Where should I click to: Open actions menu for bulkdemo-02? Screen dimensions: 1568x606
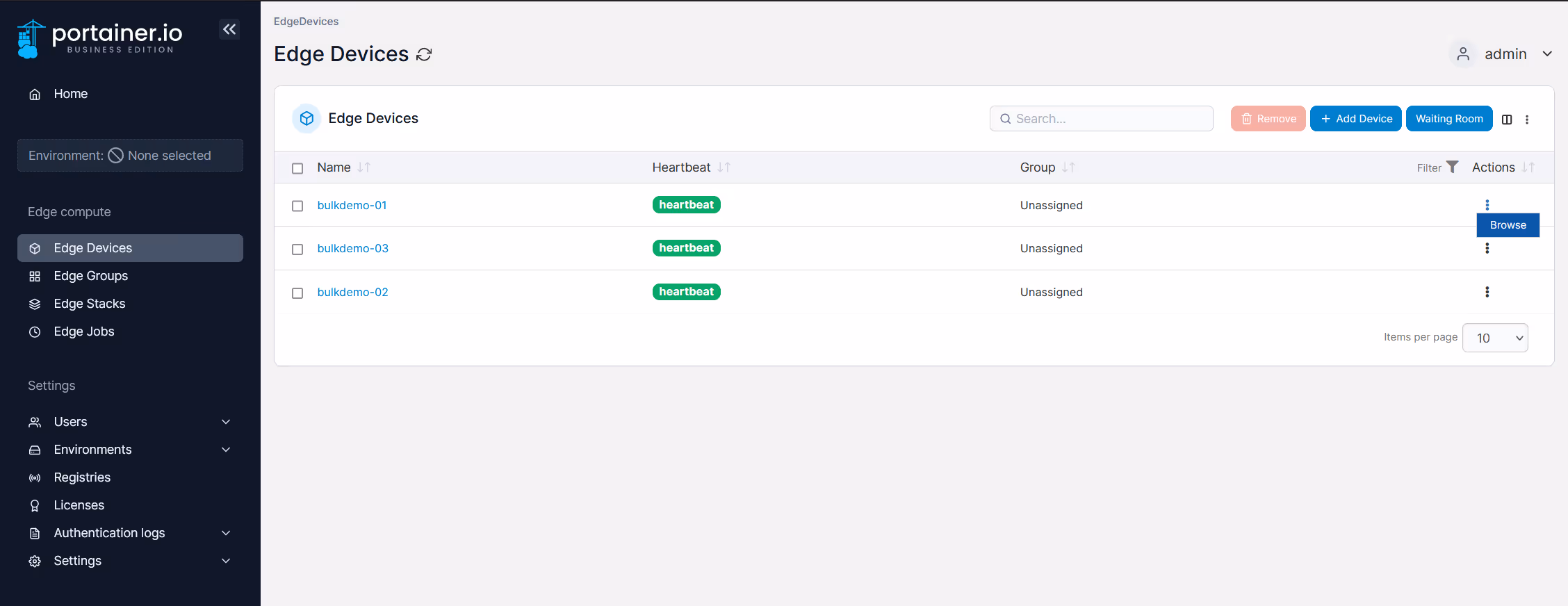(x=1487, y=292)
